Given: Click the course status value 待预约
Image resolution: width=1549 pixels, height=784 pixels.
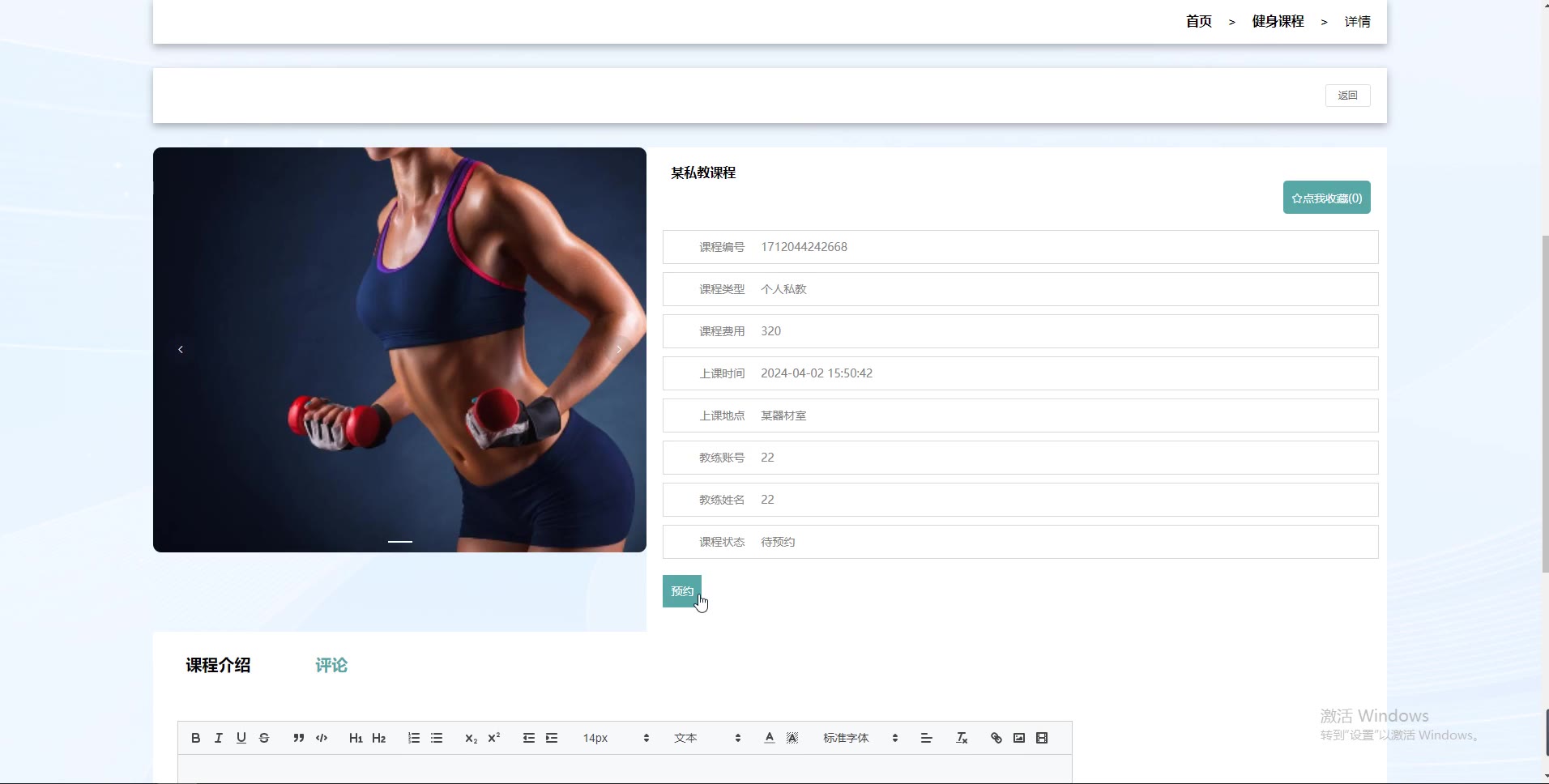Looking at the screenshot, I should click(778, 542).
